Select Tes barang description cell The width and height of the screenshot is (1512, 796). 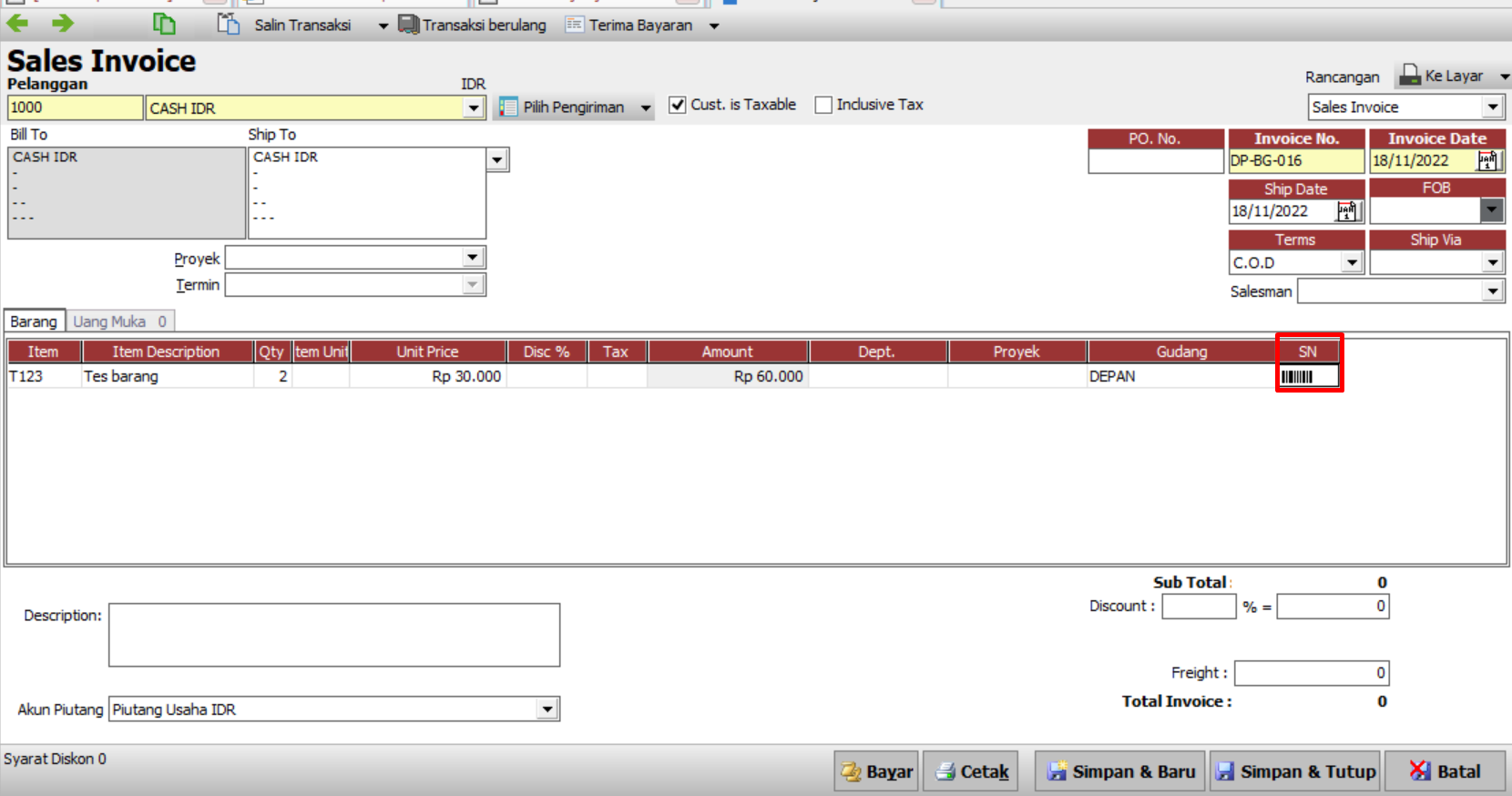point(168,376)
